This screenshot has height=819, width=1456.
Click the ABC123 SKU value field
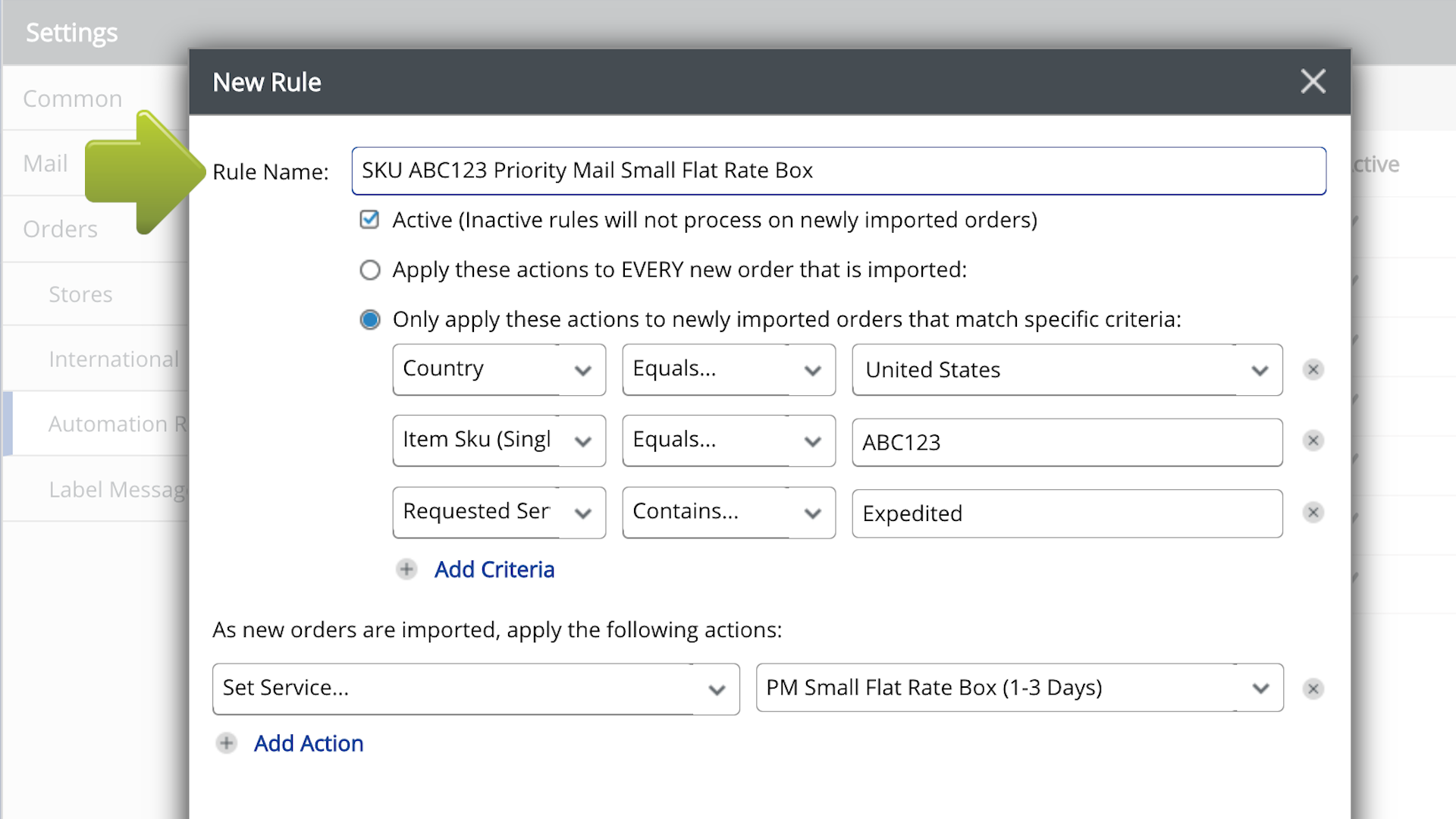(1067, 442)
